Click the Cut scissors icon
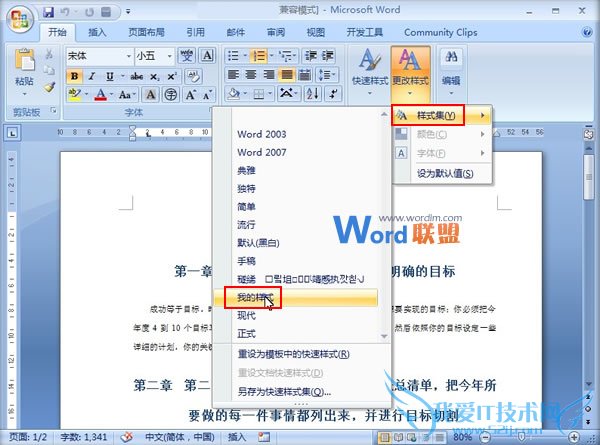Image resolution: width=600 pixels, height=445 pixels. [x=49, y=54]
